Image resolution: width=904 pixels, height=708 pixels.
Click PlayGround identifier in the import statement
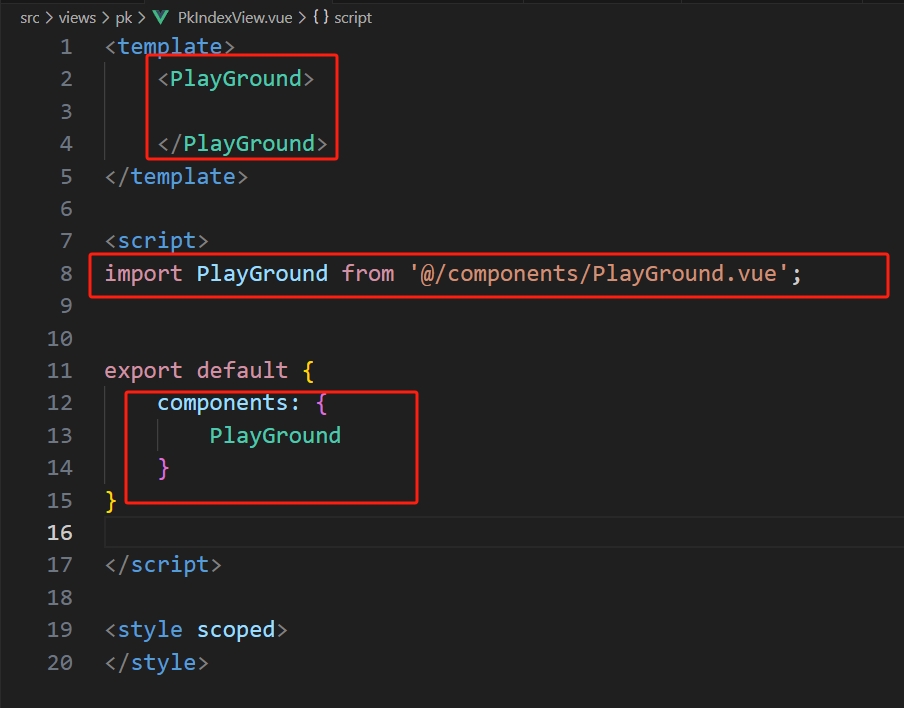click(x=262, y=273)
